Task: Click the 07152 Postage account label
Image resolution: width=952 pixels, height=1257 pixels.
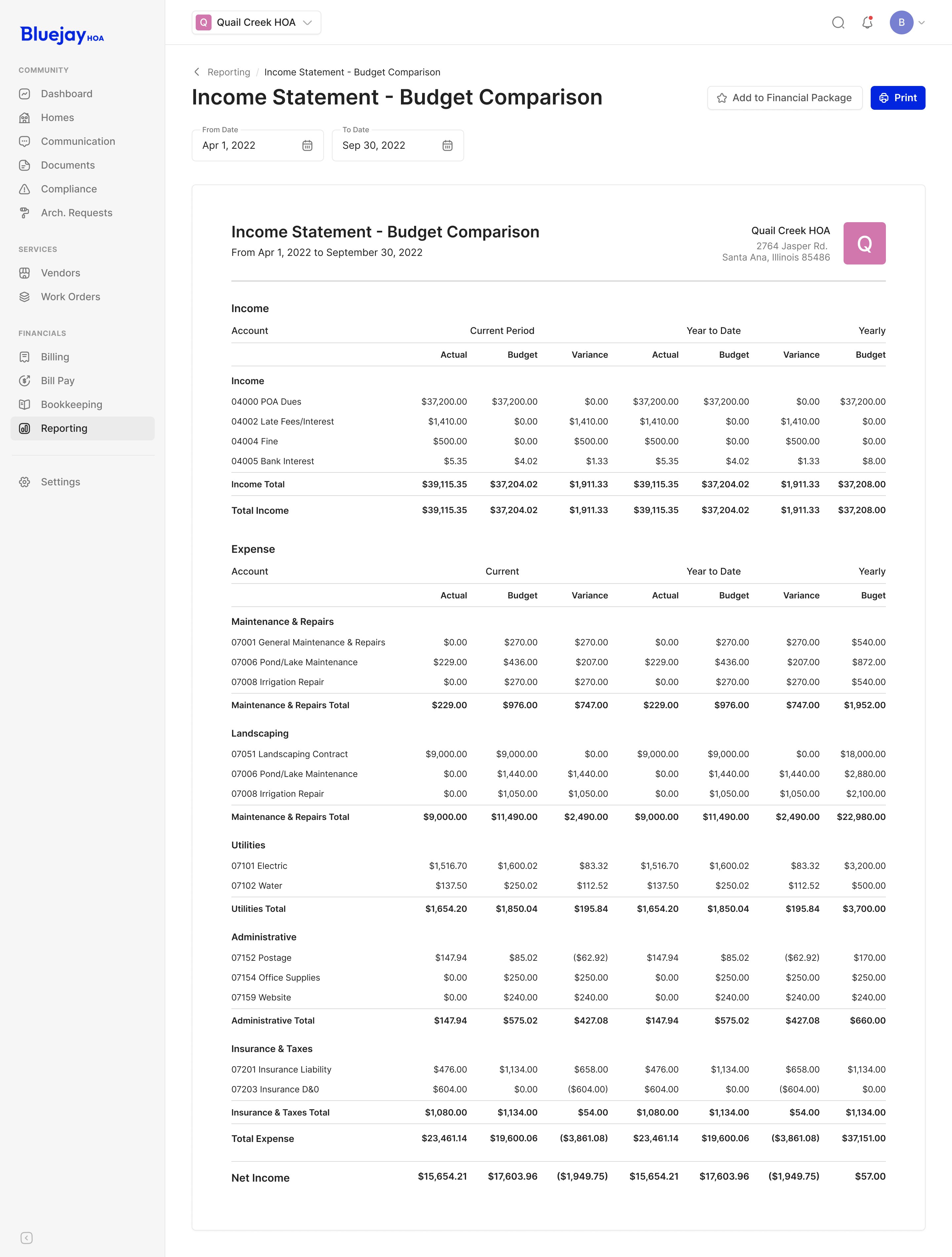Action: pyautogui.click(x=261, y=958)
